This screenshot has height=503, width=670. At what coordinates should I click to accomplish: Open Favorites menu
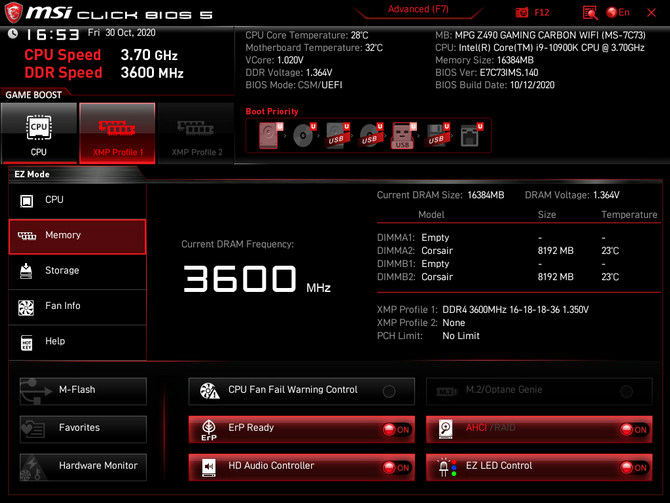(x=83, y=429)
